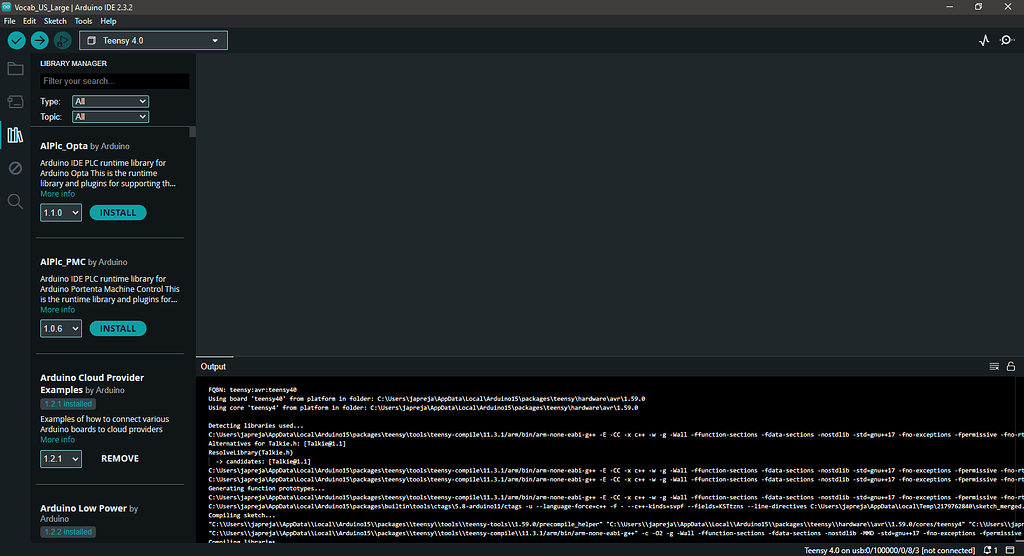
Task: Open AlPlc_PMC version 1.0.6 dropdown
Action: pos(61,329)
